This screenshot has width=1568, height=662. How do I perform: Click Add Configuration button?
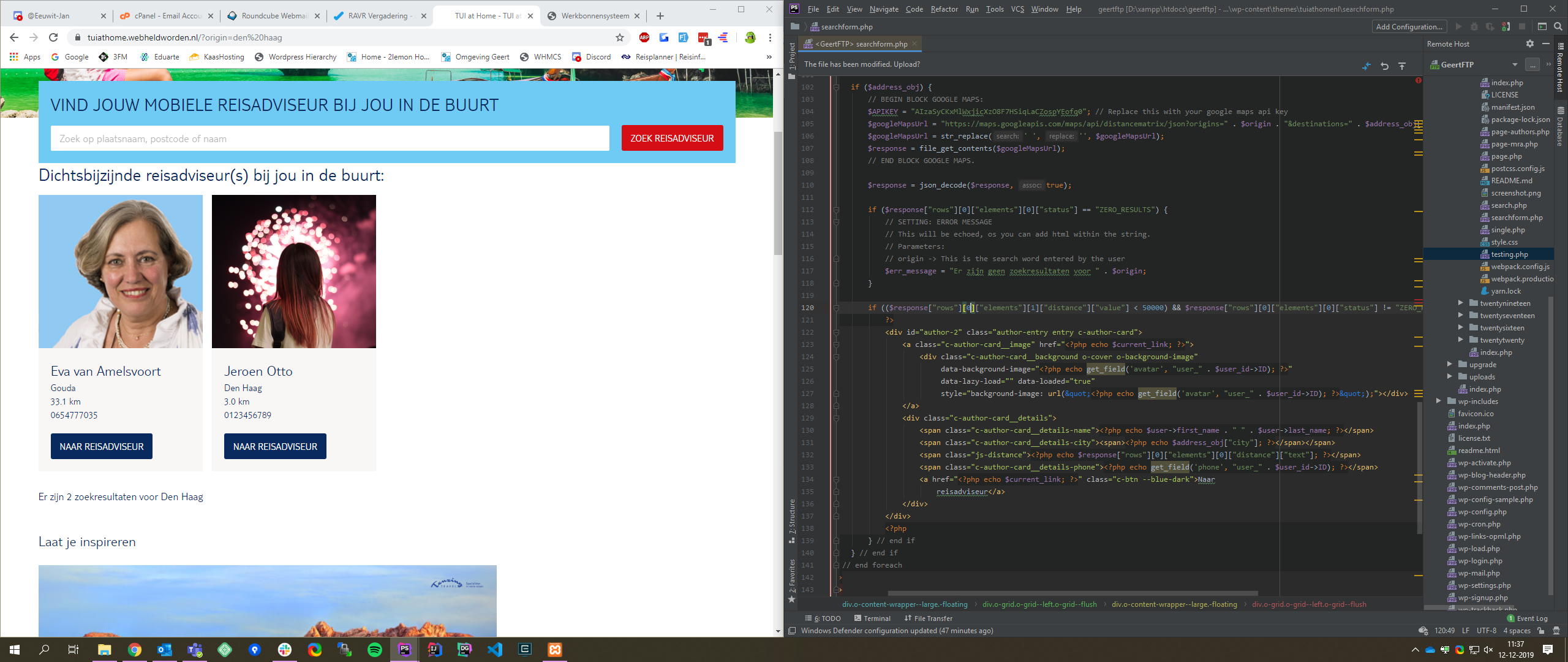1408,26
